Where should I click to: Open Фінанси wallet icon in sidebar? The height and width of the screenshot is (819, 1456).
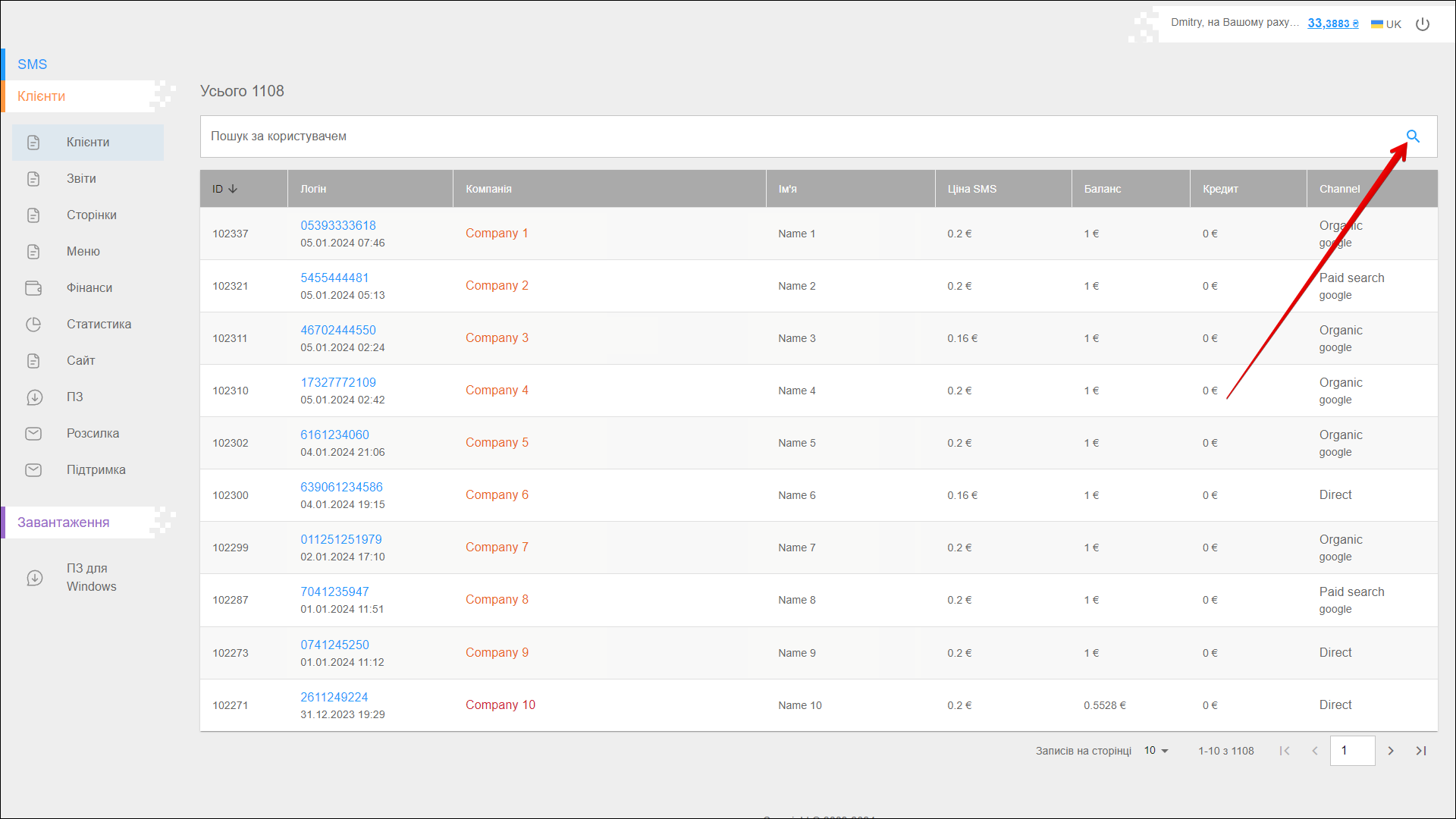click(33, 288)
